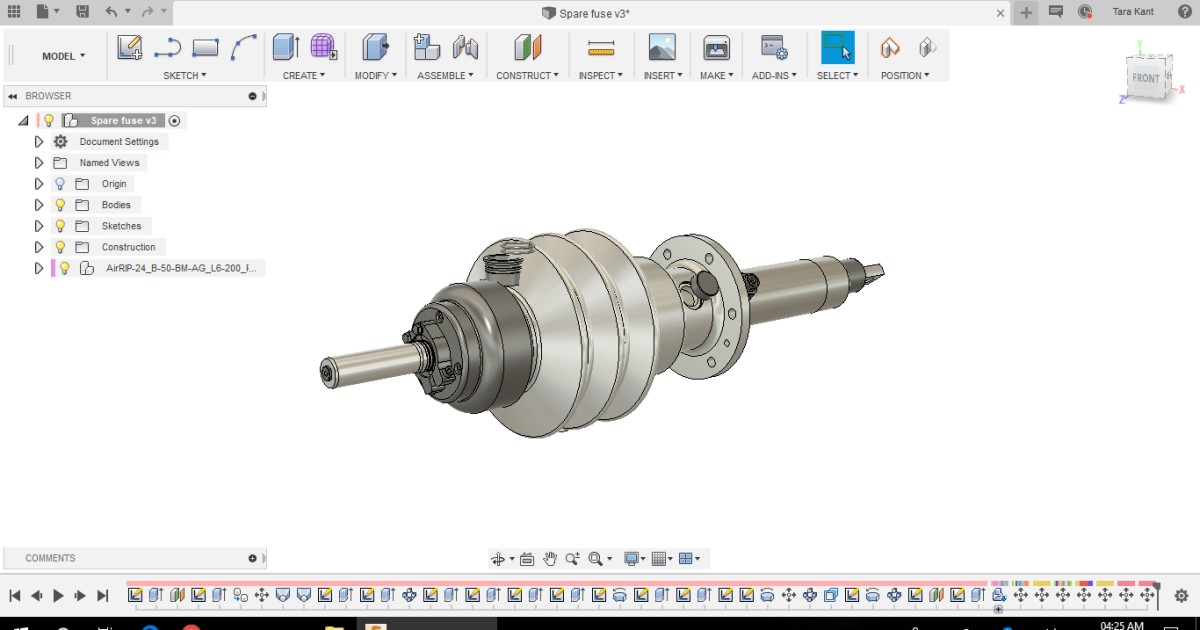Viewport: 1200px width, 630px height.
Task: Hide the Bodies folder visibility
Action: (58, 204)
